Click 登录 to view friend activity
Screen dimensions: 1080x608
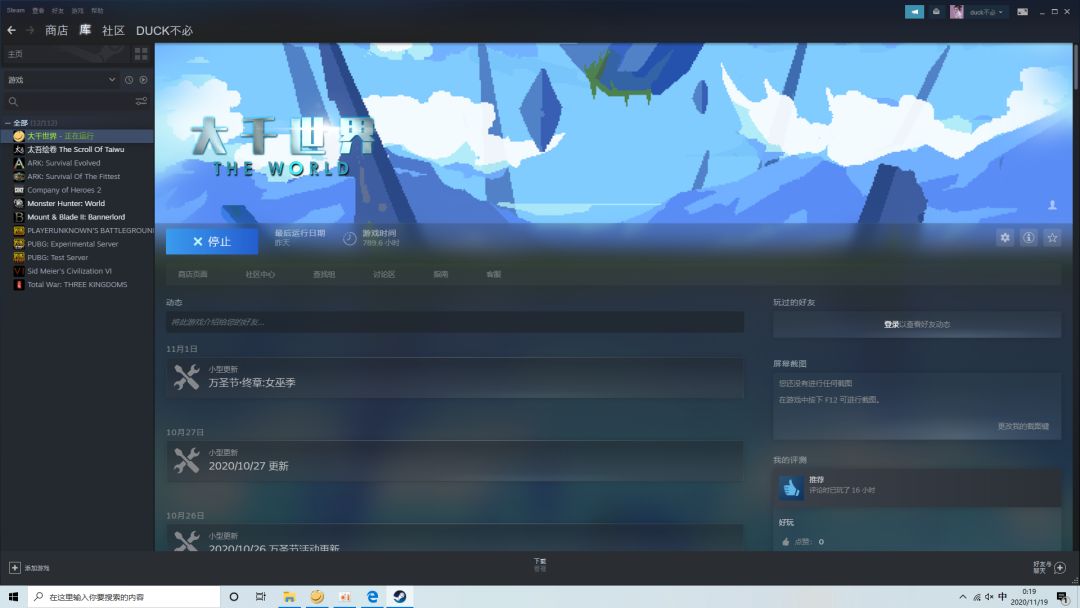[x=891, y=324]
